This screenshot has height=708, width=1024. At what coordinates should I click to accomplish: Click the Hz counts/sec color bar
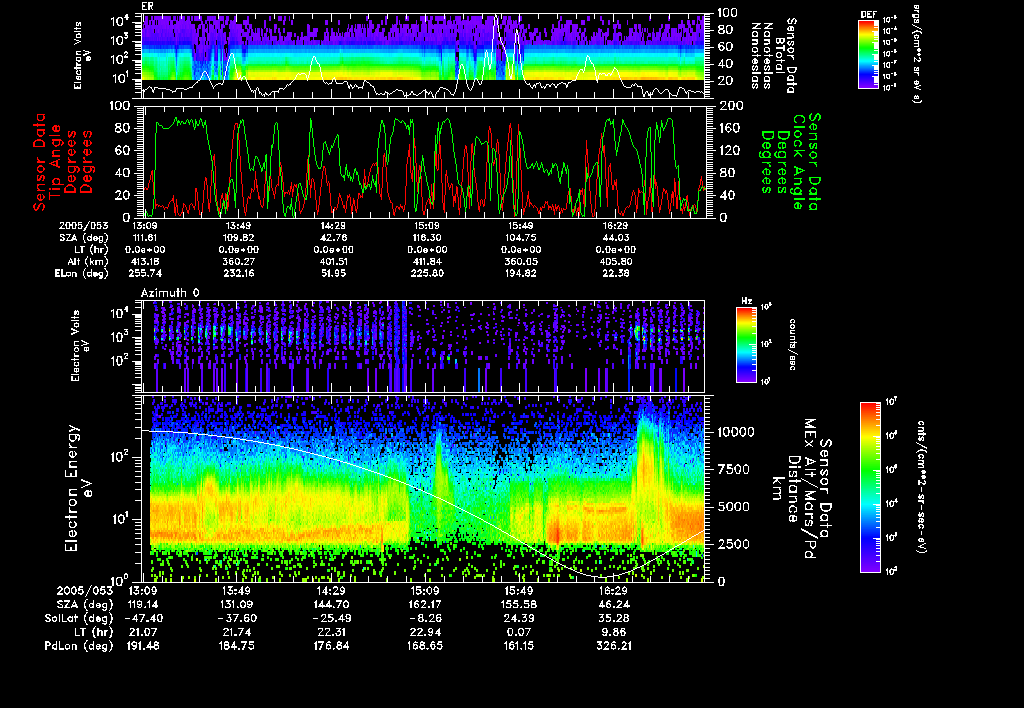click(x=746, y=345)
